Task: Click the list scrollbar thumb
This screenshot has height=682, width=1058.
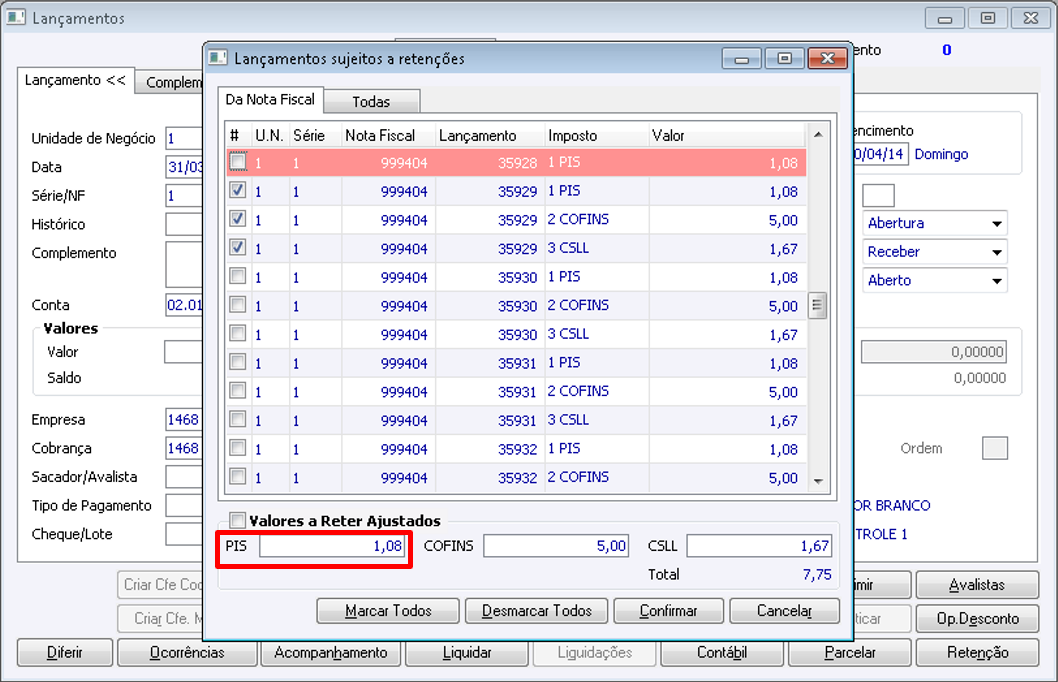Action: coord(818,306)
